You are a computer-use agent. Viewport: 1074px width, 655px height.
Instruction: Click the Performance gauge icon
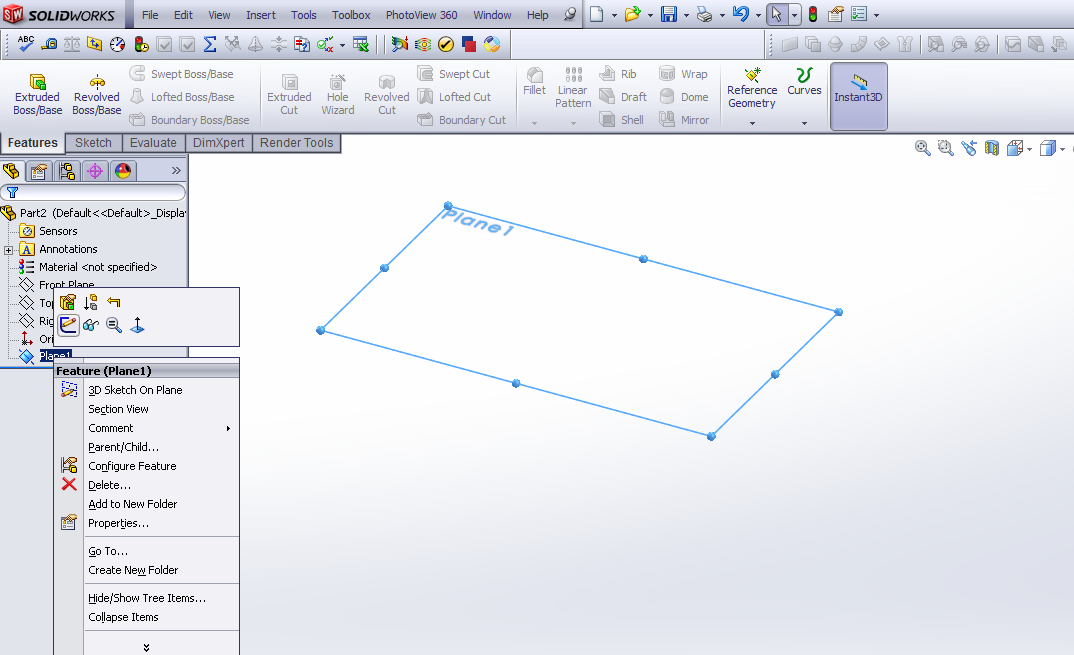click(x=117, y=45)
